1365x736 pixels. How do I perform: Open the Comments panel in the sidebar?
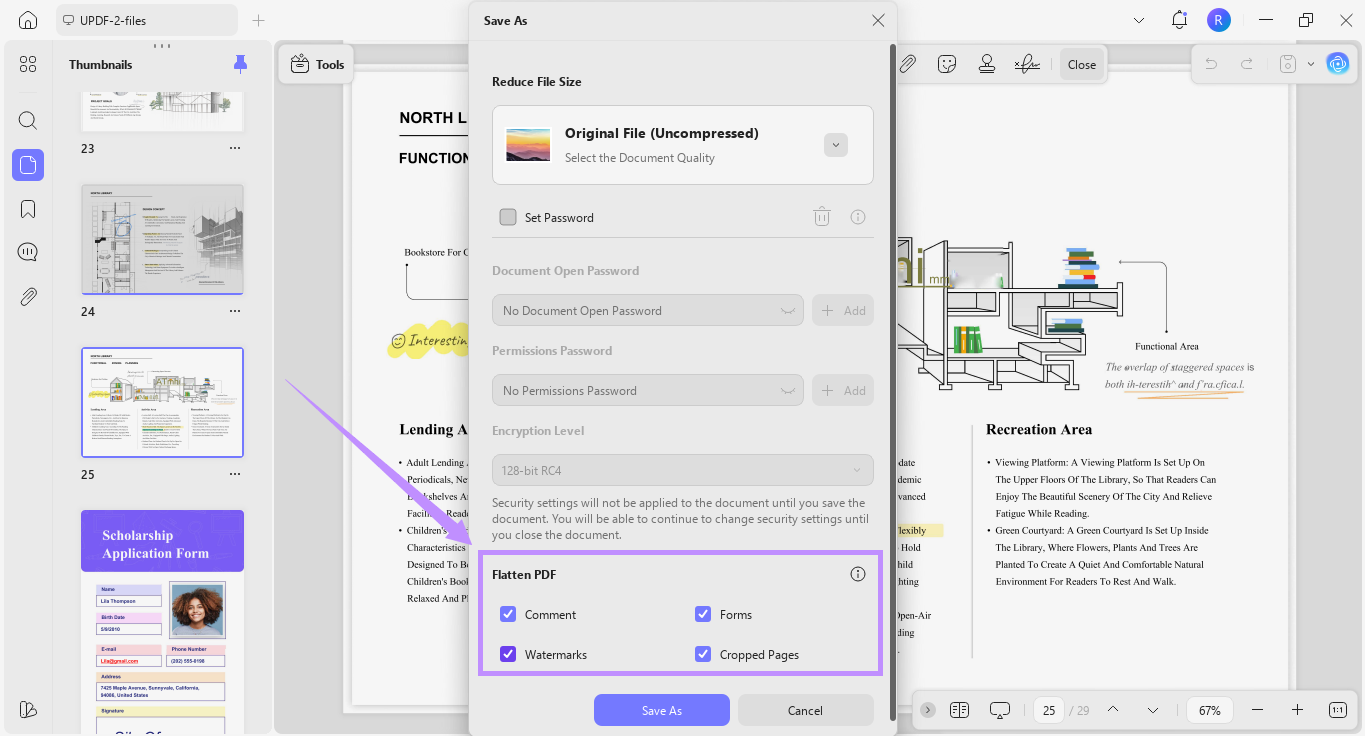(27, 251)
